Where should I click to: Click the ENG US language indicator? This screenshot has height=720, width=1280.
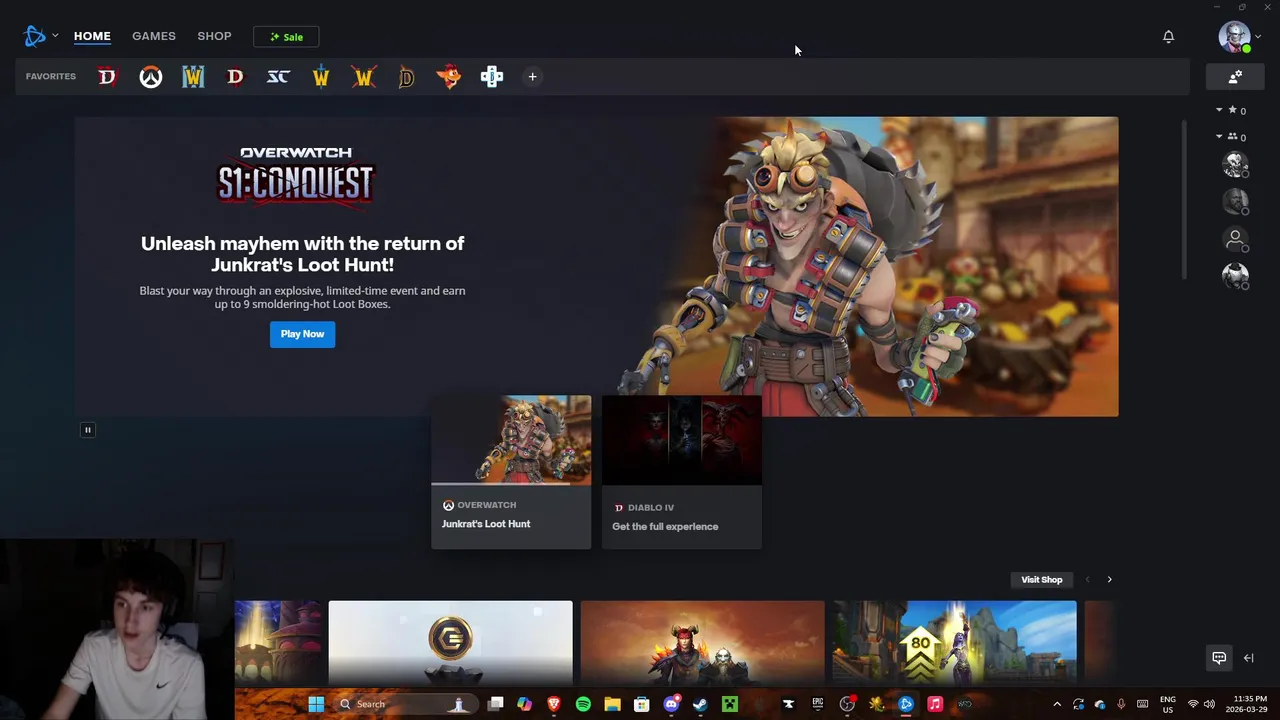click(1167, 704)
